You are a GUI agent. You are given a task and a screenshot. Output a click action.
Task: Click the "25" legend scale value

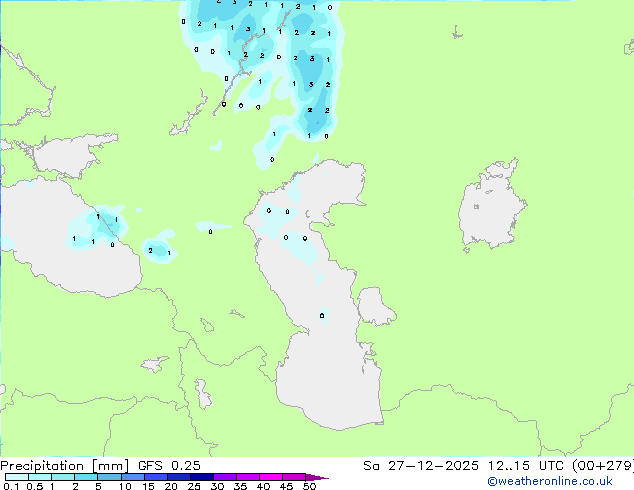[194, 486]
